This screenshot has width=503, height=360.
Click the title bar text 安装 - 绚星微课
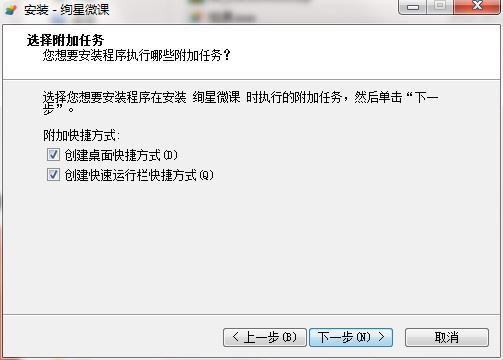point(67,10)
